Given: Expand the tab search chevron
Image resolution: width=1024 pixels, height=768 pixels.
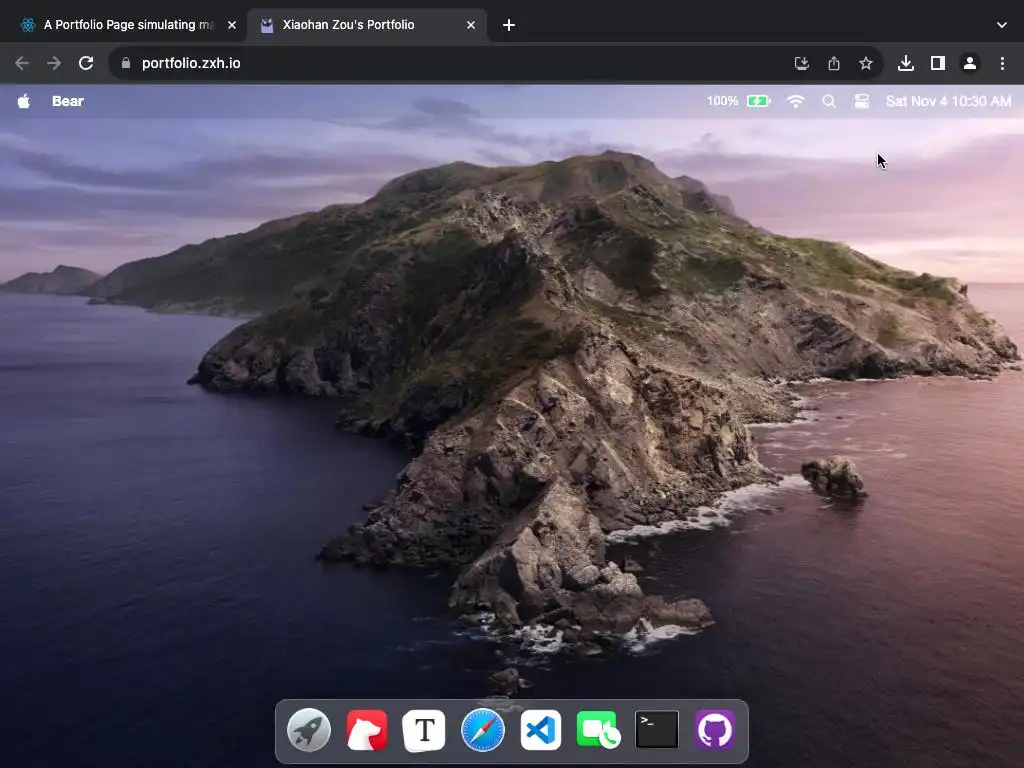Looking at the screenshot, I should [x=1002, y=25].
